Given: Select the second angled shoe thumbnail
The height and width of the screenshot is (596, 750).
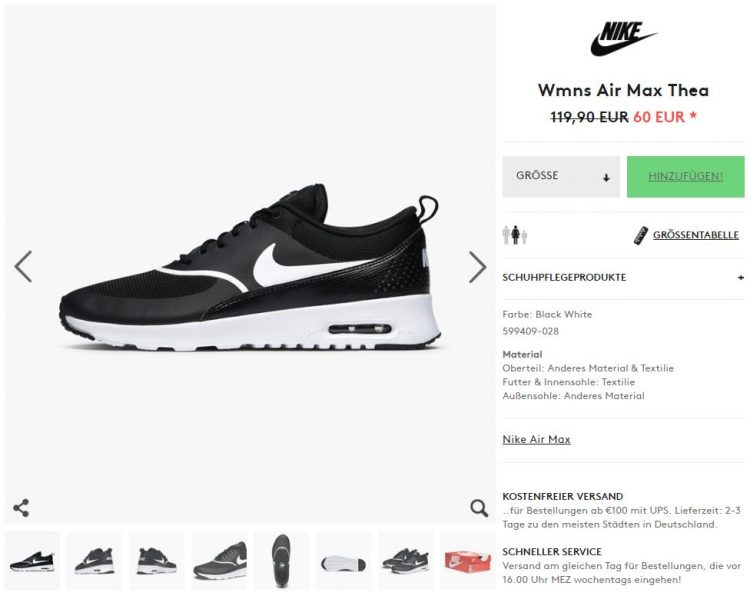Looking at the screenshot, I should pyautogui.click(x=94, y=560).
